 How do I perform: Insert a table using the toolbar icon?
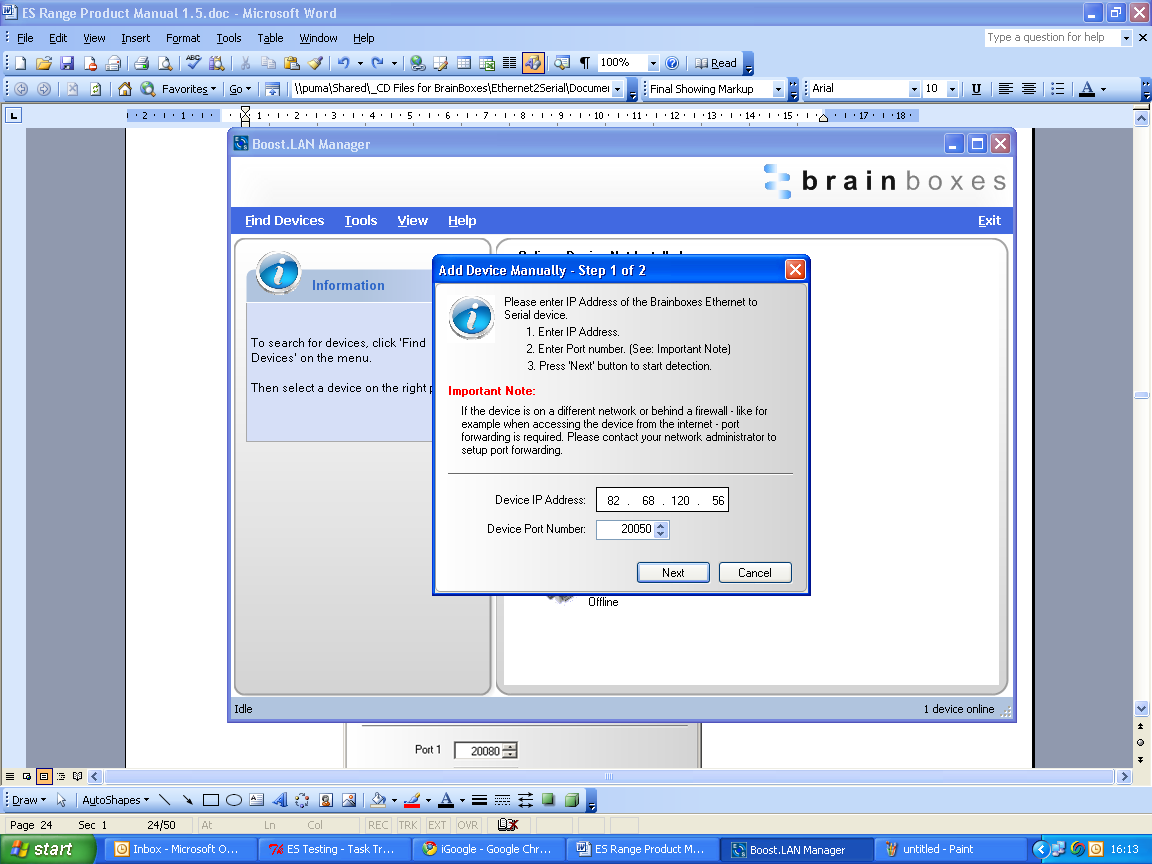[462, 62]
